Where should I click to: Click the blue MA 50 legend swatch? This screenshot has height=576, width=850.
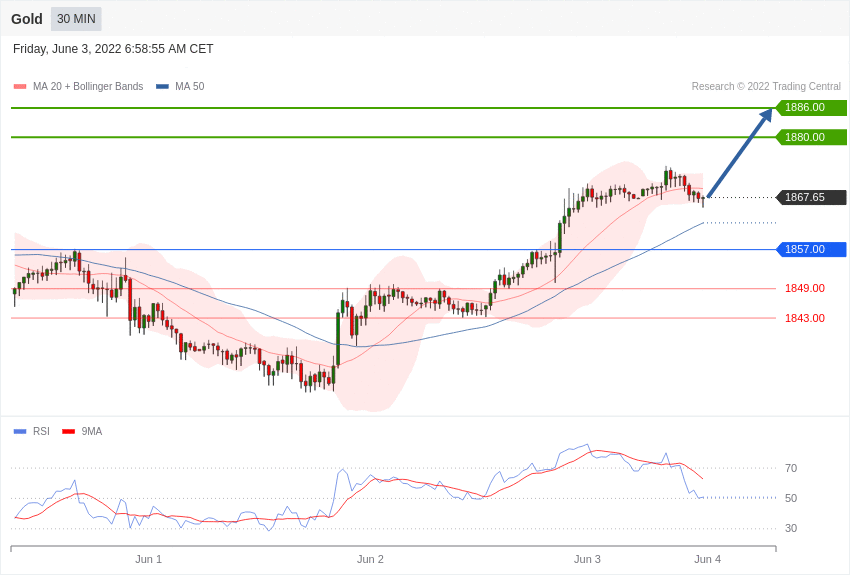click(x=162, y=87)
